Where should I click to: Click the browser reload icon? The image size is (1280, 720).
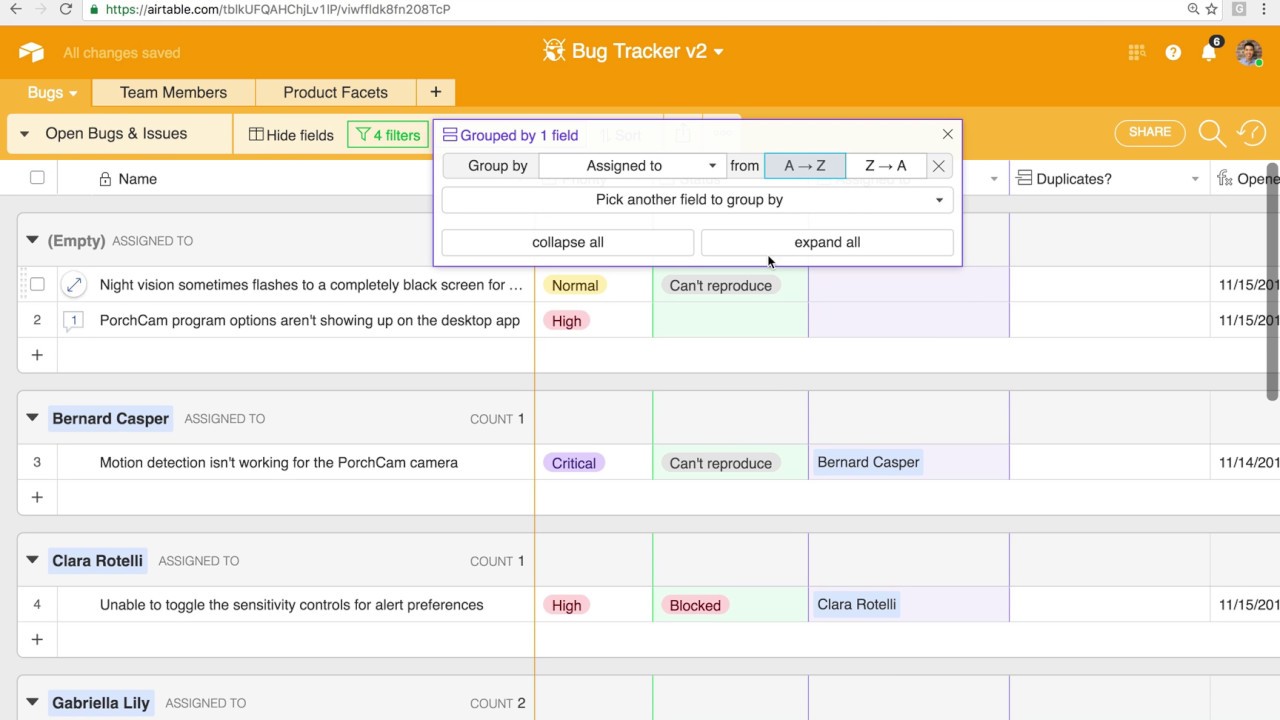66,9
